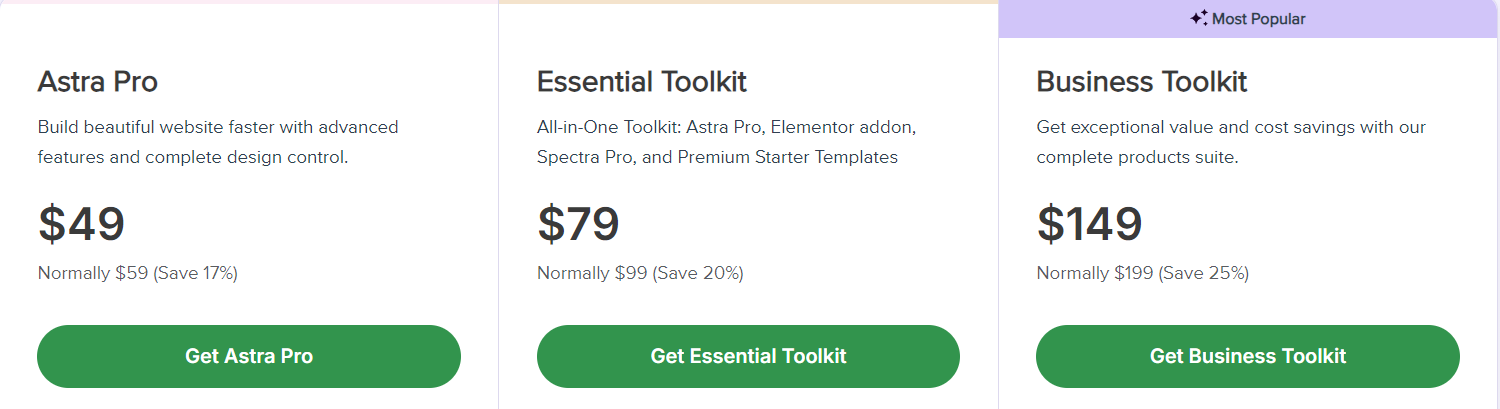The width and height of the screenshot is (1500, 409).
Task: Click the Normally $99 (Save 20%) text
Action: [x=640, y=273]
